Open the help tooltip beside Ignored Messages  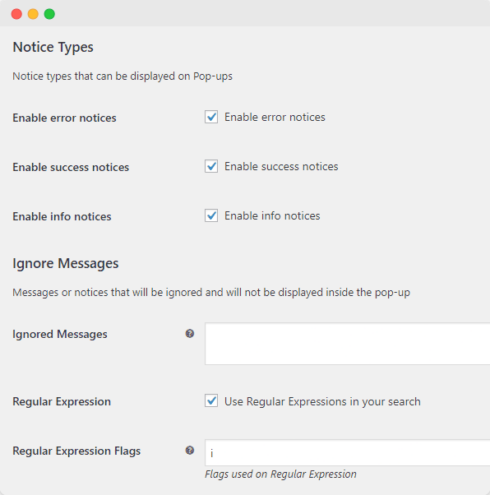190,334
